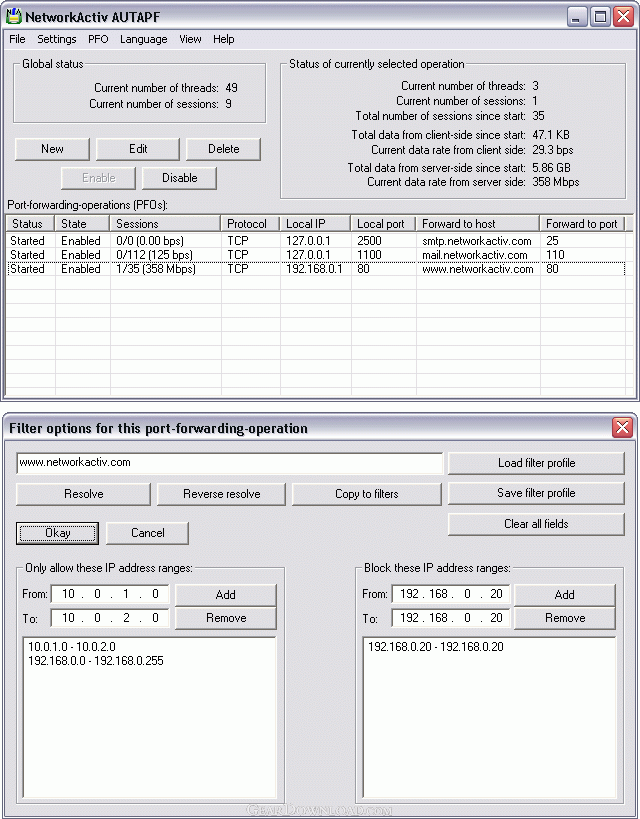Select the mail.networkactiv.com row
640x819 pixels.
coord(316,255)
